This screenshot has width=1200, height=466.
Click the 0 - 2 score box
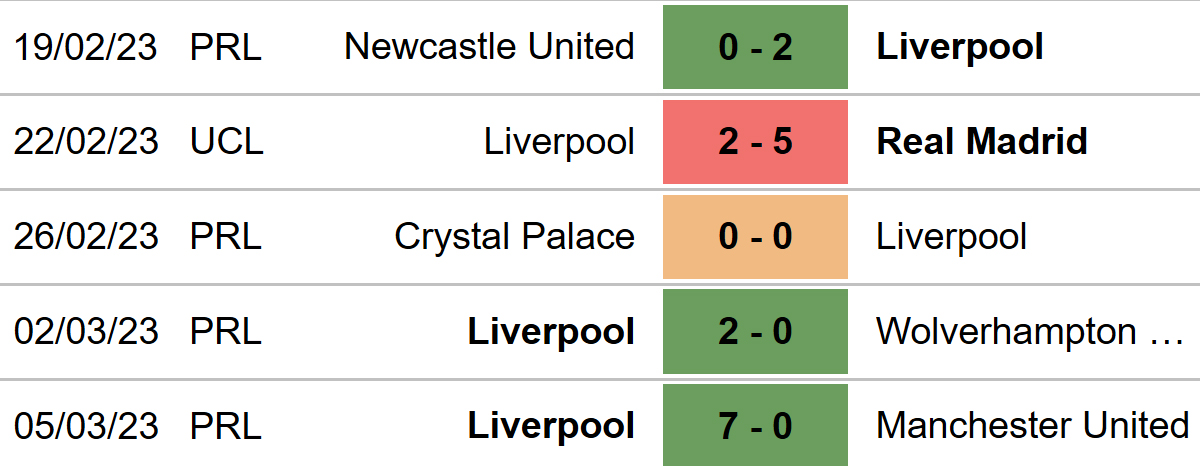click(755, 47)
